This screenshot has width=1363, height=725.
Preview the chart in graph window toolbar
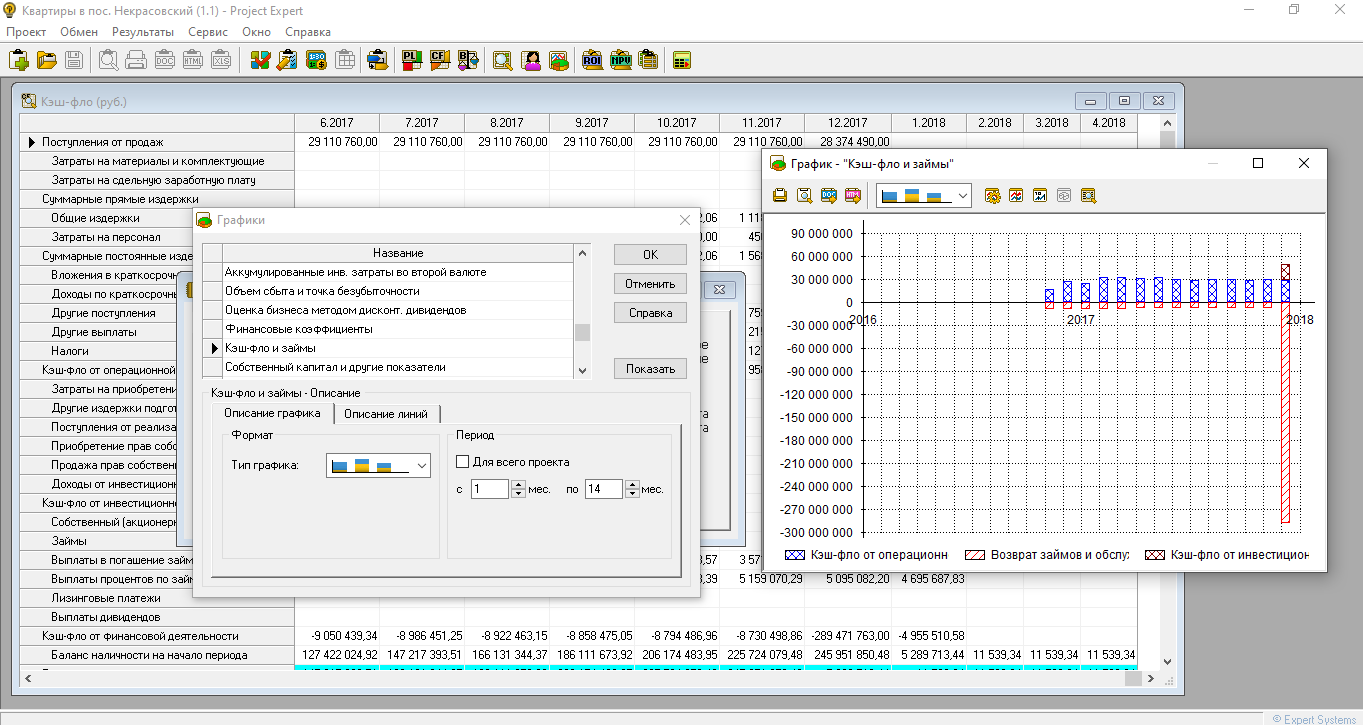pos(804,195)
